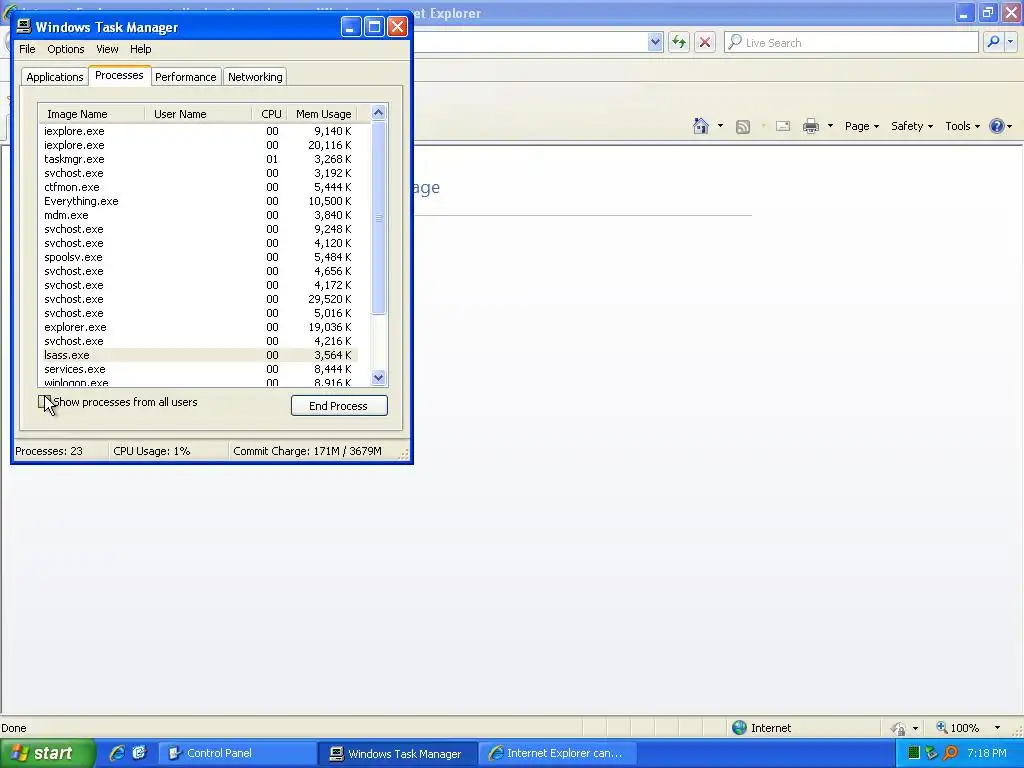Click the Live Search input field
The image size is (1024, 768).
(851, 42)
